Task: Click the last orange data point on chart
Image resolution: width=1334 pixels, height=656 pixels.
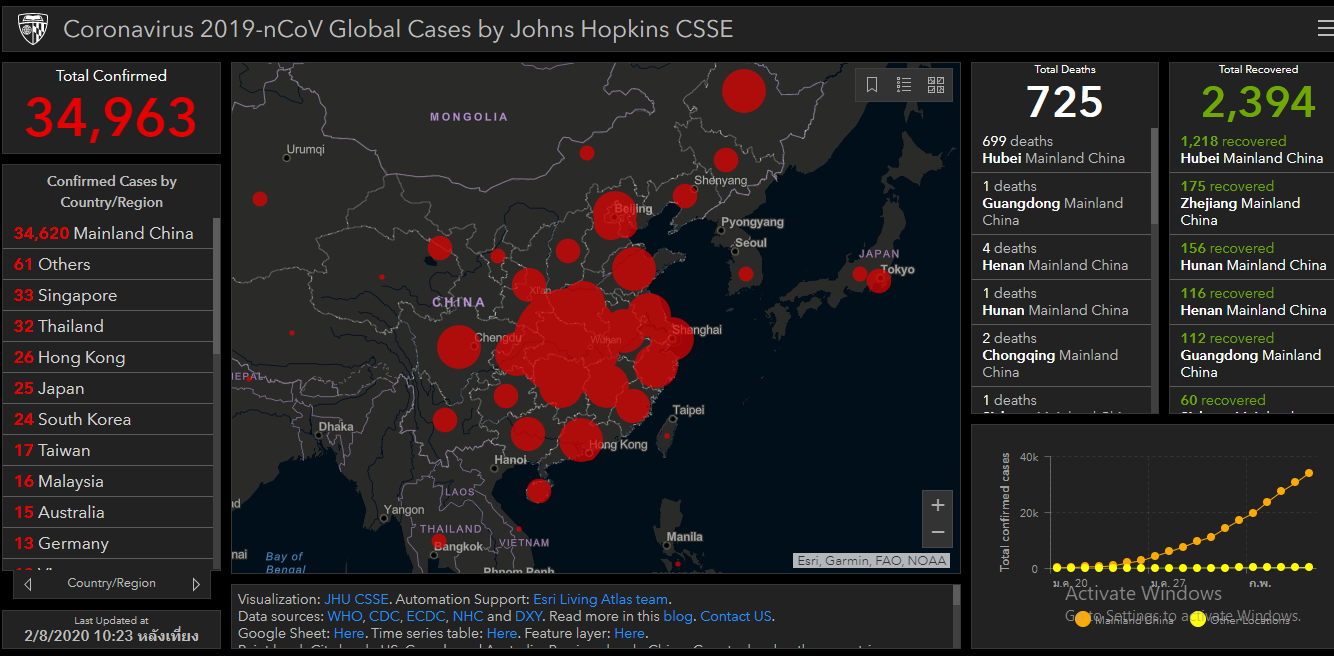Action: 1309,474
